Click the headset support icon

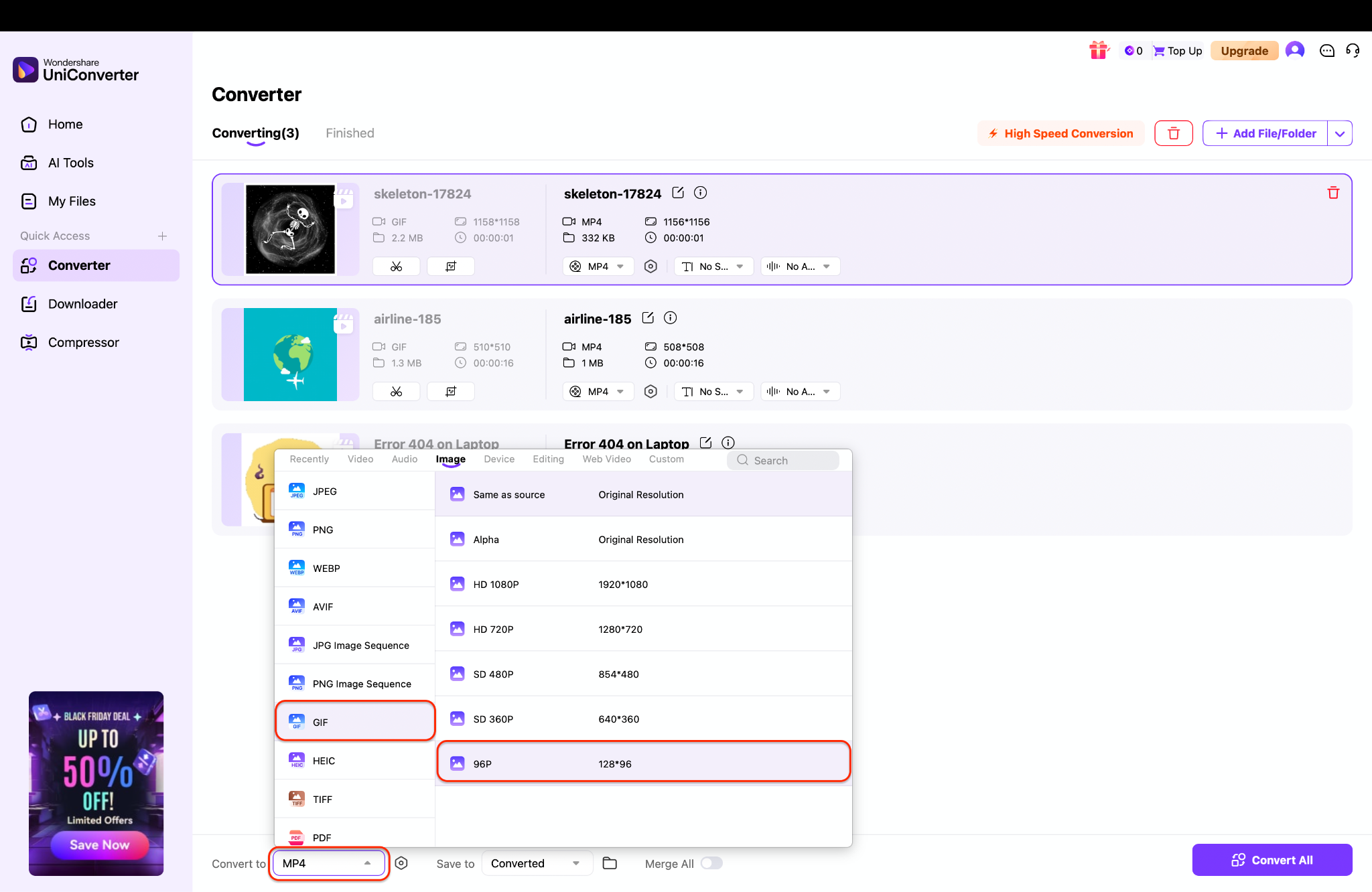tap(1353, 50)
